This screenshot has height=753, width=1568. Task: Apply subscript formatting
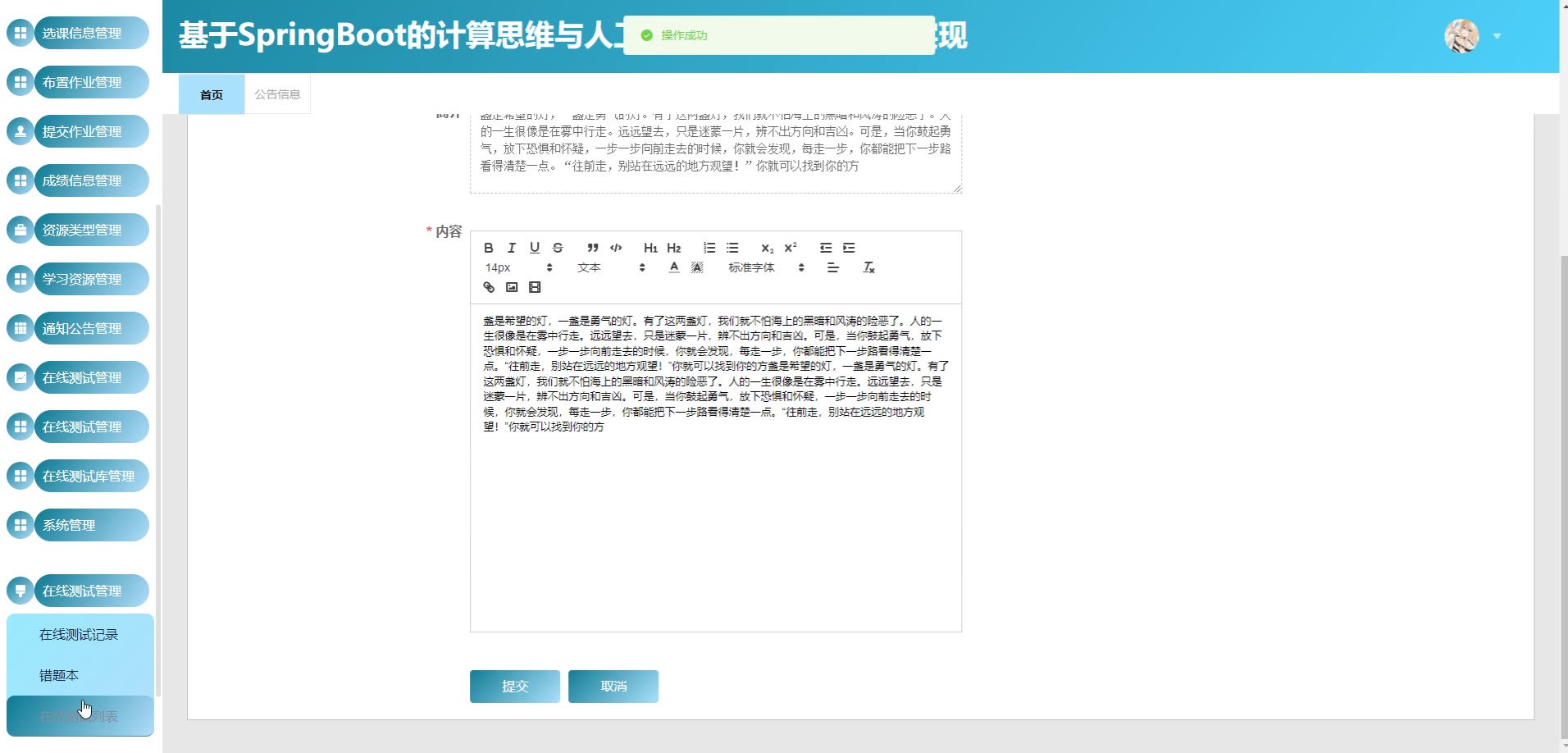[768, 248]
